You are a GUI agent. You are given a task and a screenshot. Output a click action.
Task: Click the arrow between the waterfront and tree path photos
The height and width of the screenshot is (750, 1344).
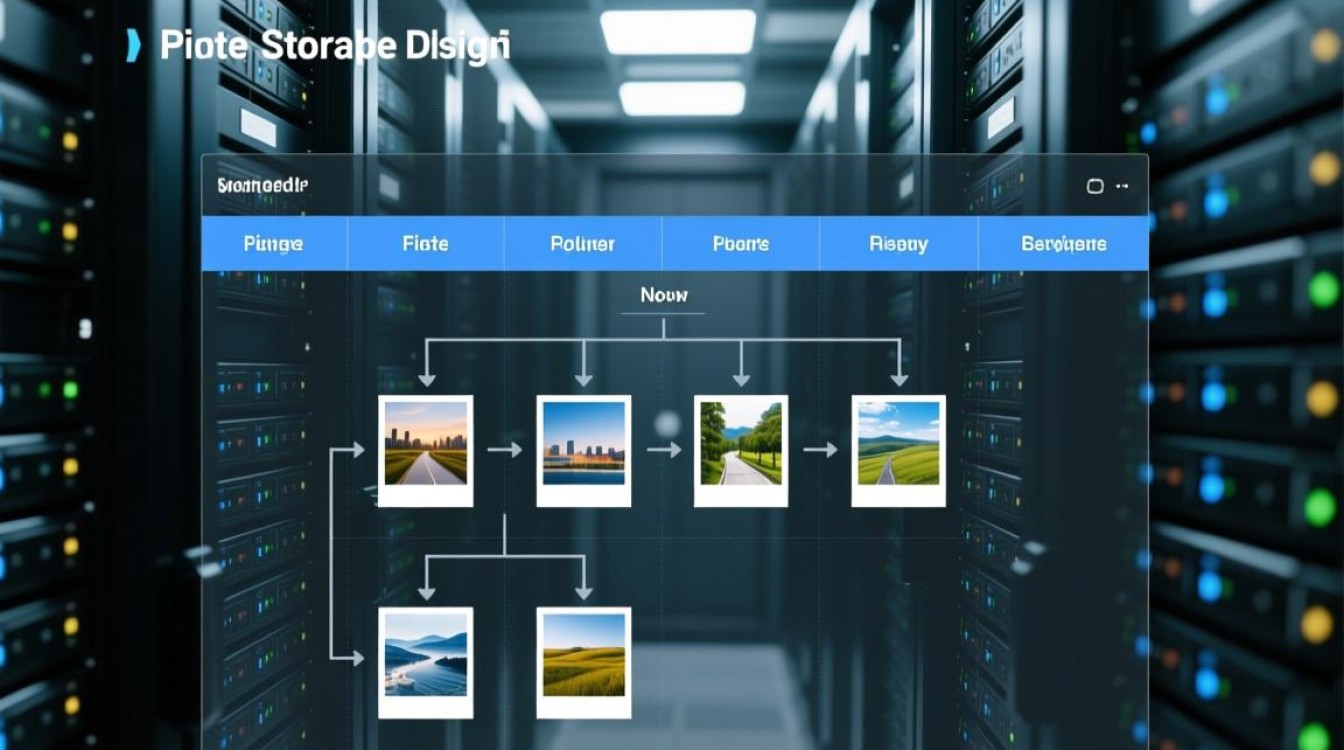663,450
